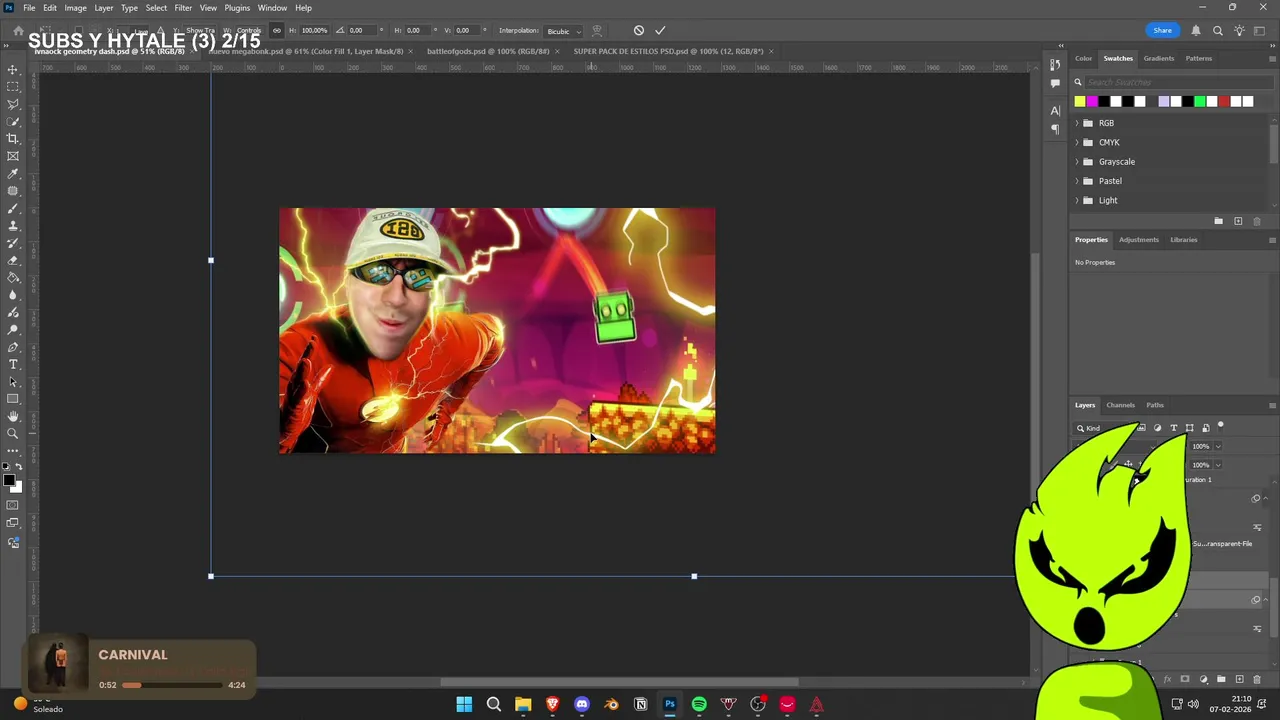Select the Eraser tool
1280x720 pixels.
(x=13, y=260)
